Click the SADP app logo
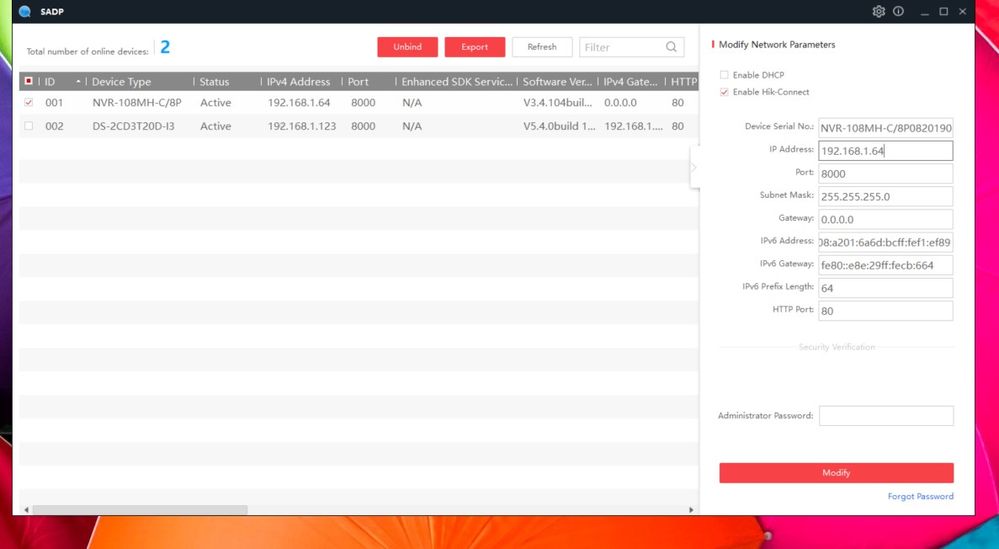 coord(25,11)
